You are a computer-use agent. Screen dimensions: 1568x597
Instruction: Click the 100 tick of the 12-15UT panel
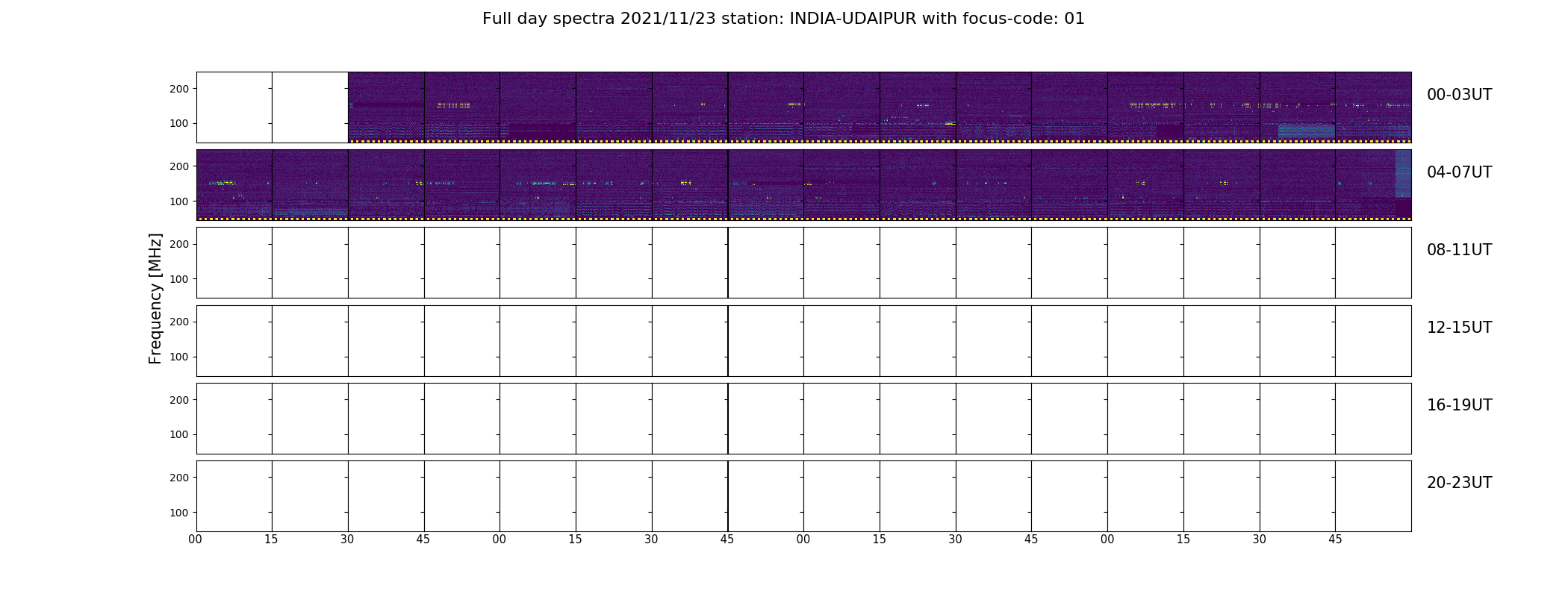179,357
